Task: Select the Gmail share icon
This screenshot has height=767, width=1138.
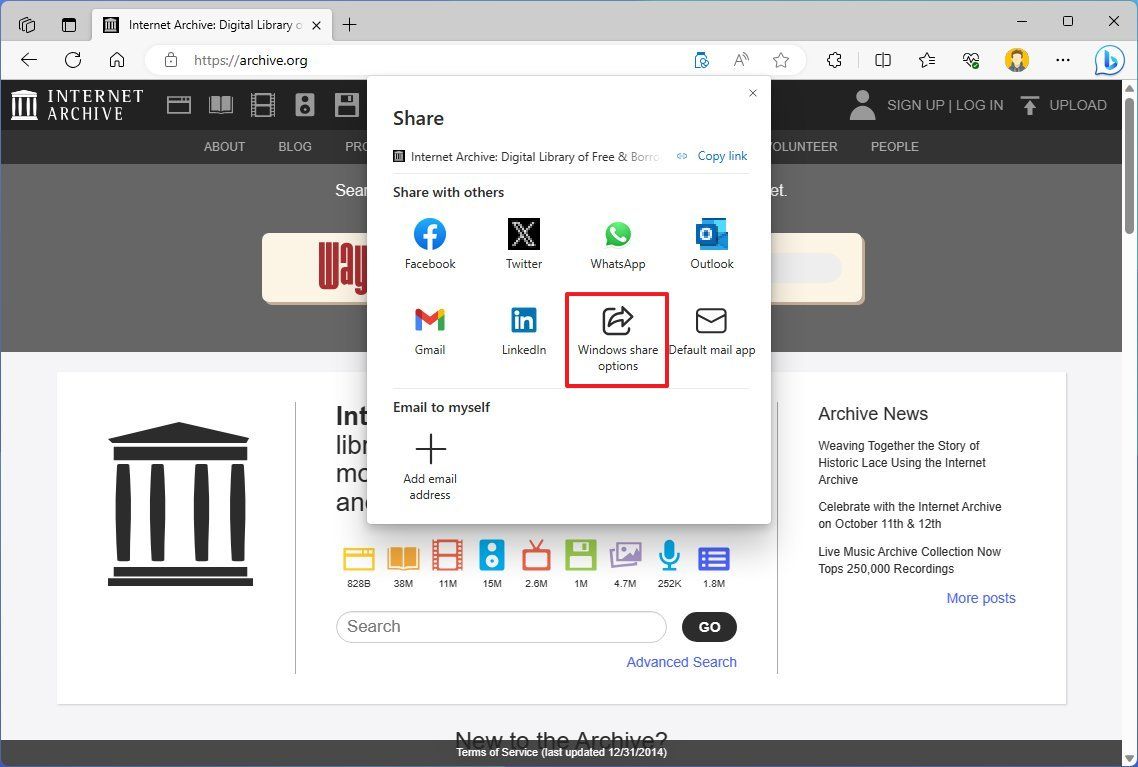Action: [429, 320]
